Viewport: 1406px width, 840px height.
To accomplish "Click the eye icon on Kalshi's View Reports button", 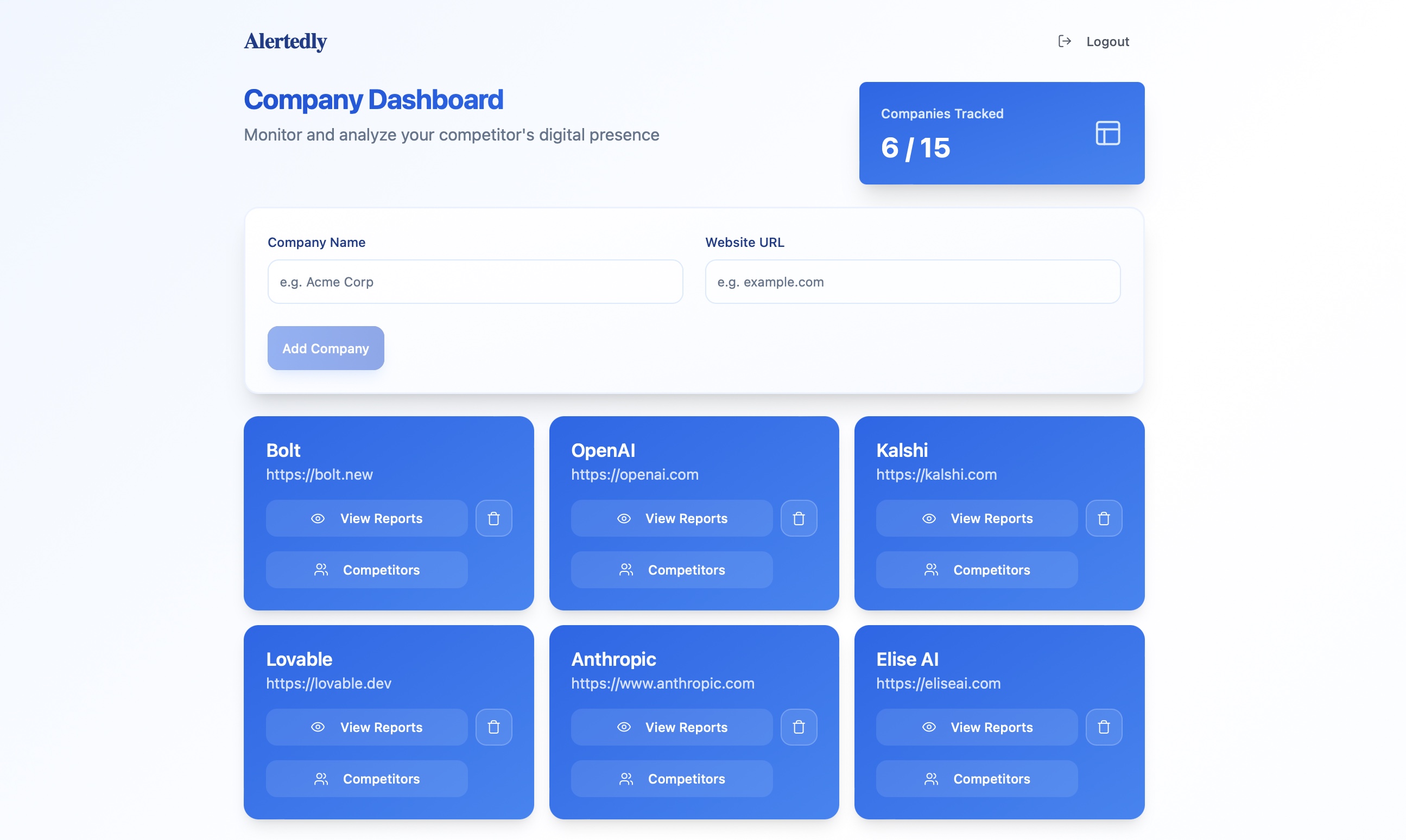I will click(x=929, y=518).
